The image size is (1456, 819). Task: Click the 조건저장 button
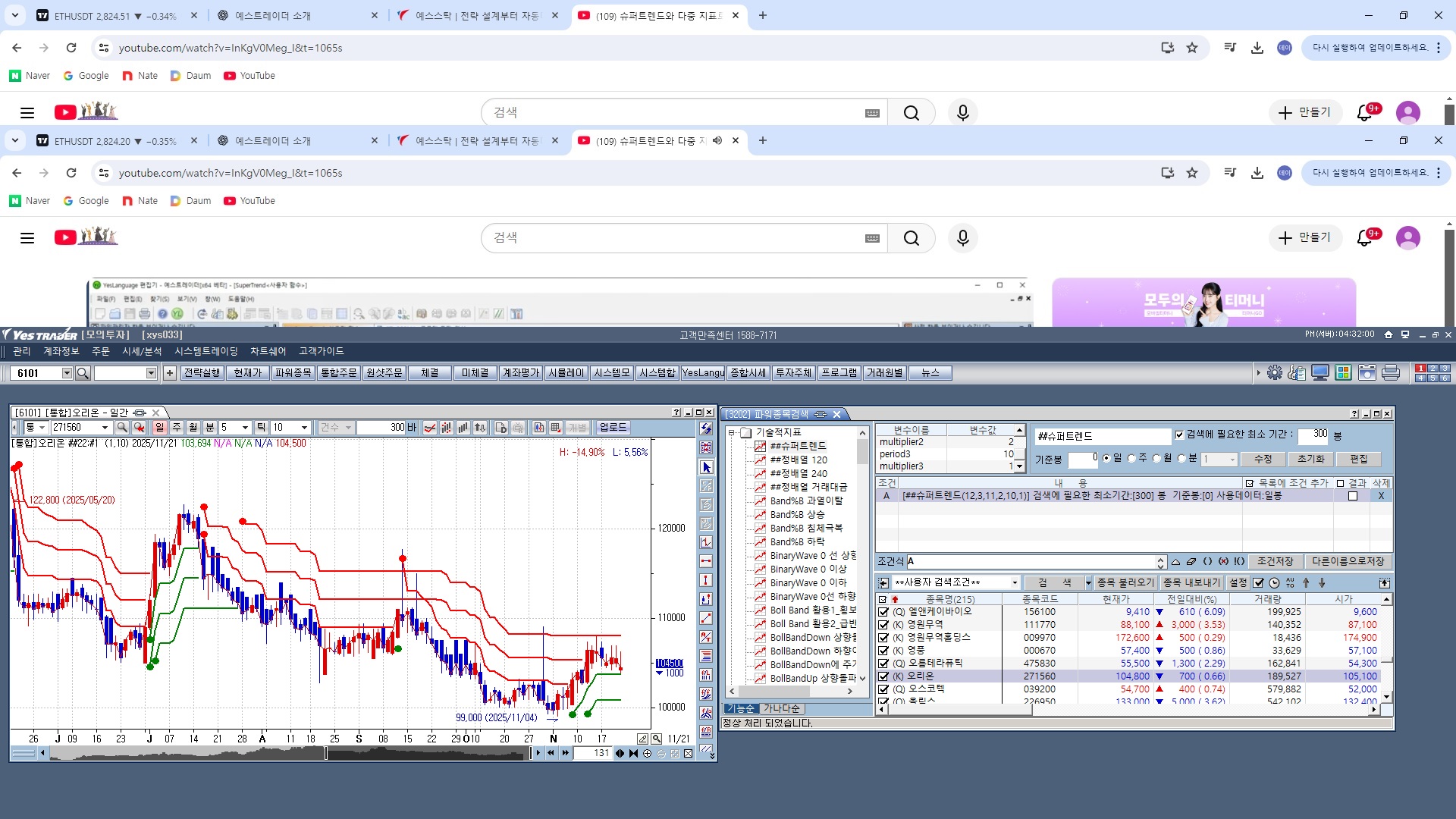tap(1275, 562)
